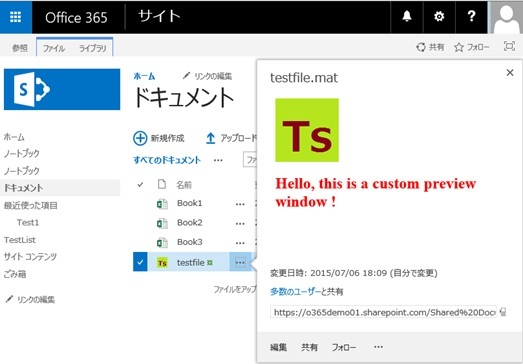Open the notifications bell
Screen dimensions: 523x364
tap(407, 16)
